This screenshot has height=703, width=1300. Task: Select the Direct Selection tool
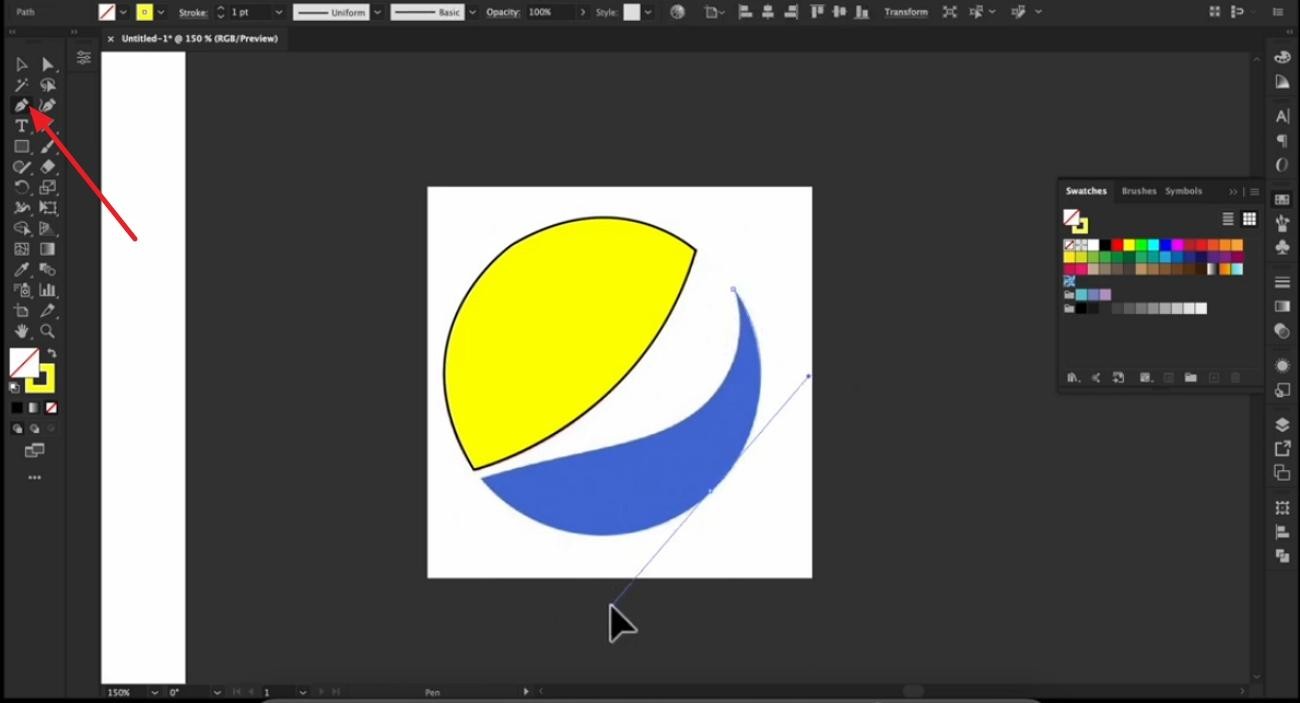(x=47, y=65)
